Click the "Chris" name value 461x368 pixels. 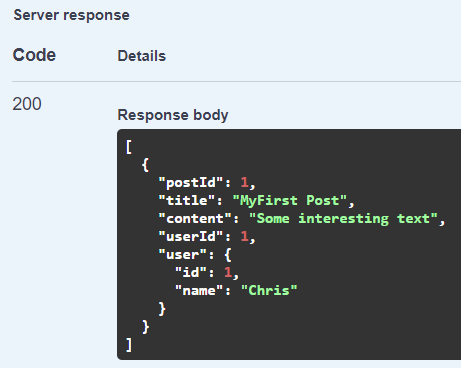(x=269, y=290)
